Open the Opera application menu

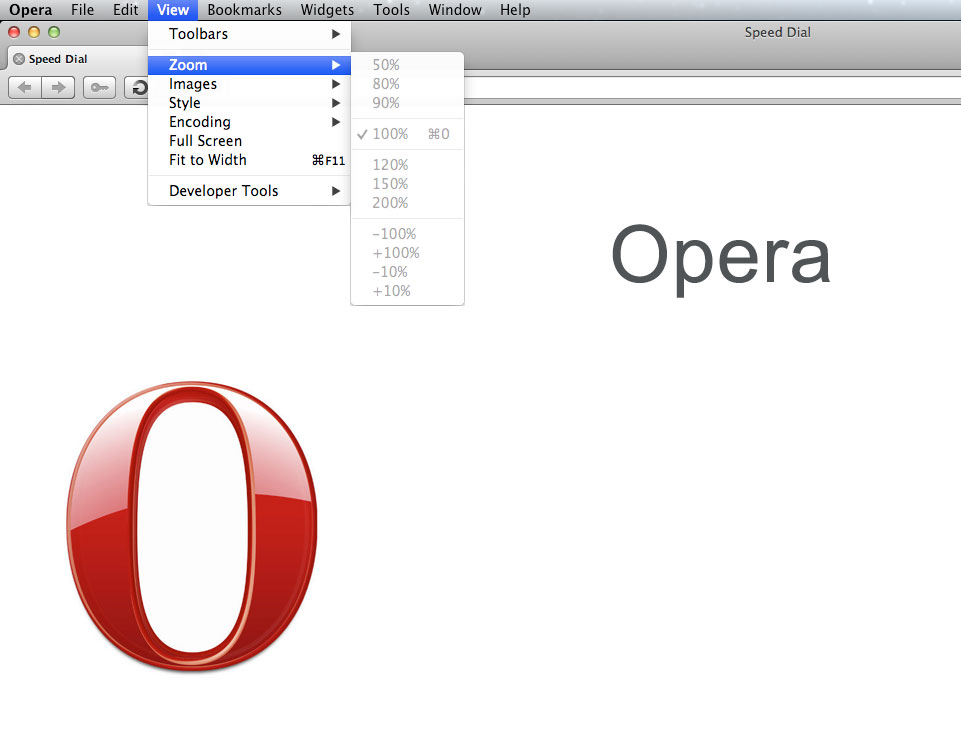[31, 10]
